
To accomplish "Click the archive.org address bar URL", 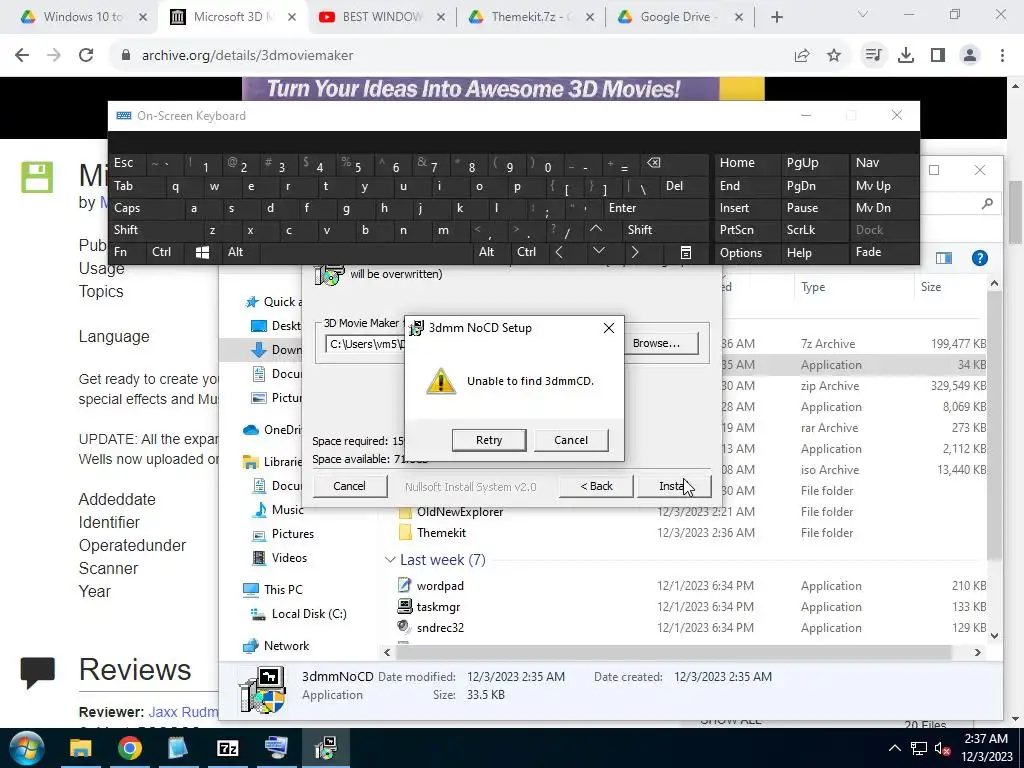I will (248, 56).
